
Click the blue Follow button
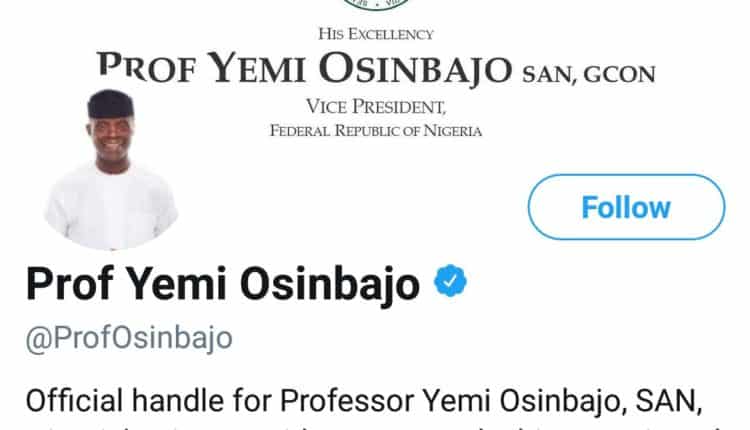(626, 207)
